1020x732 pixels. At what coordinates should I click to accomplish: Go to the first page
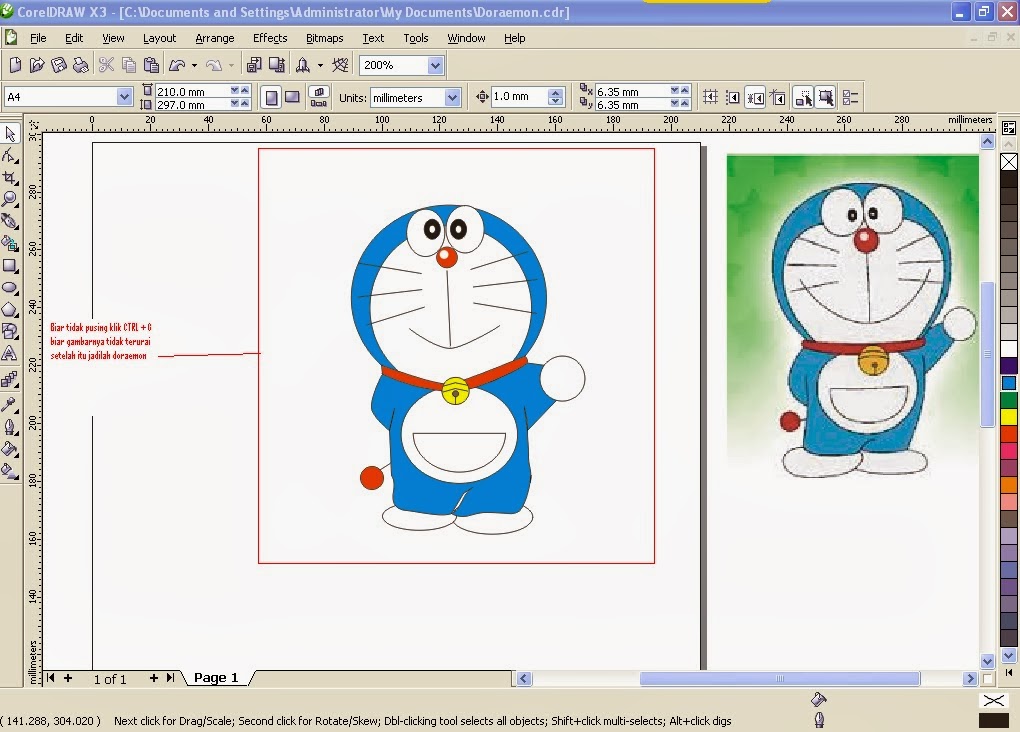[x=51, y=678]
